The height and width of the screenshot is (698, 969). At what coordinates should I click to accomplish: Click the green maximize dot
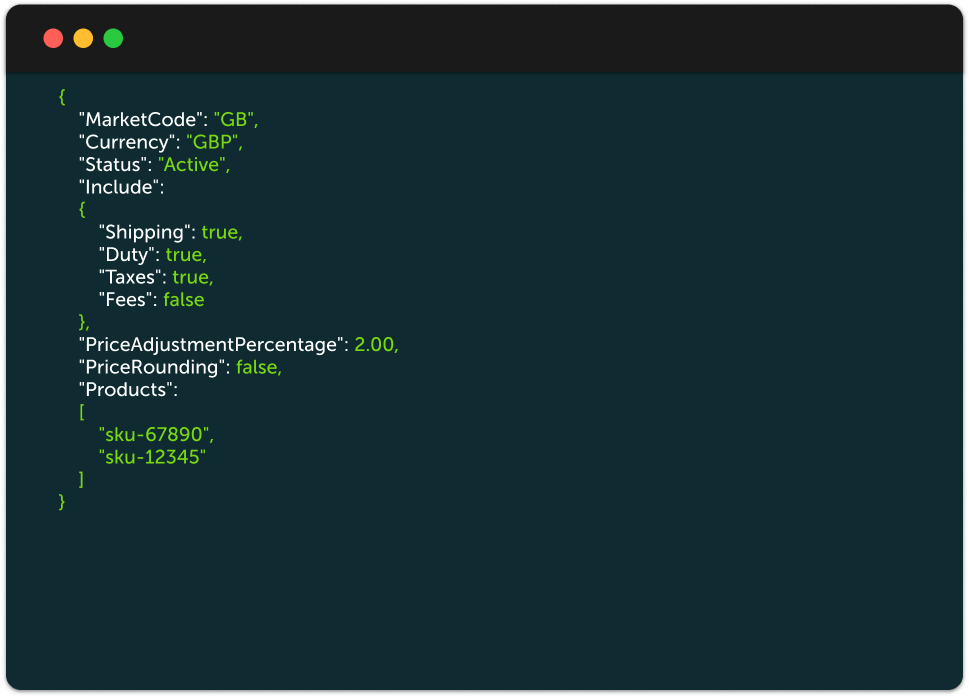[113, 39]
